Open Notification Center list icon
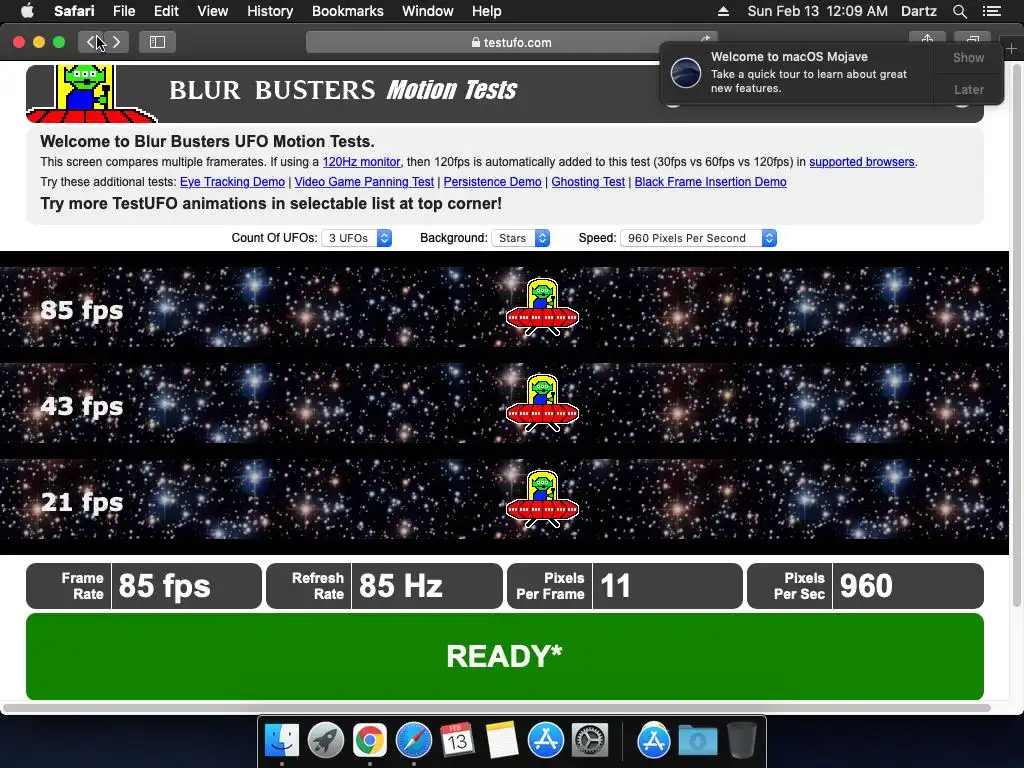 (x=992, y=11)
